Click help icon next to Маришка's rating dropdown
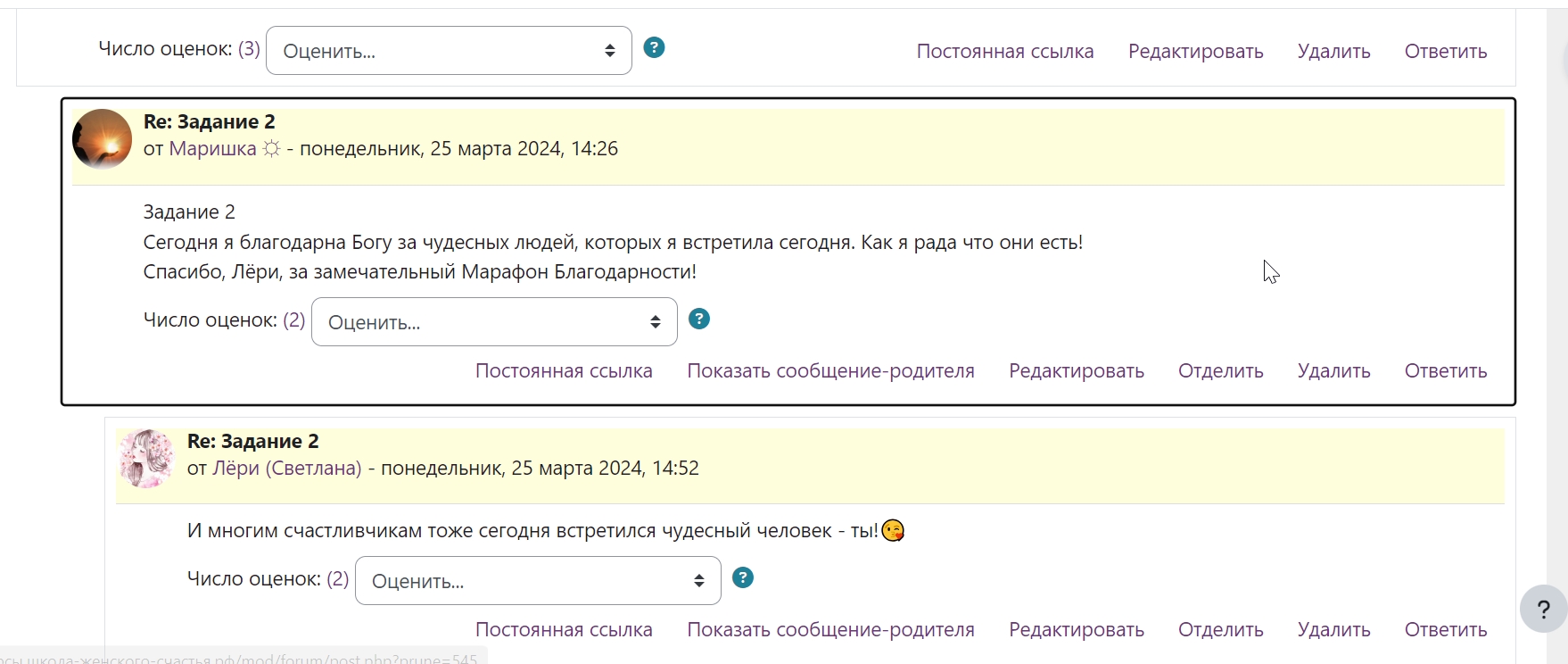The height and width of the screenshot is (664, 1568). point(699,320)
